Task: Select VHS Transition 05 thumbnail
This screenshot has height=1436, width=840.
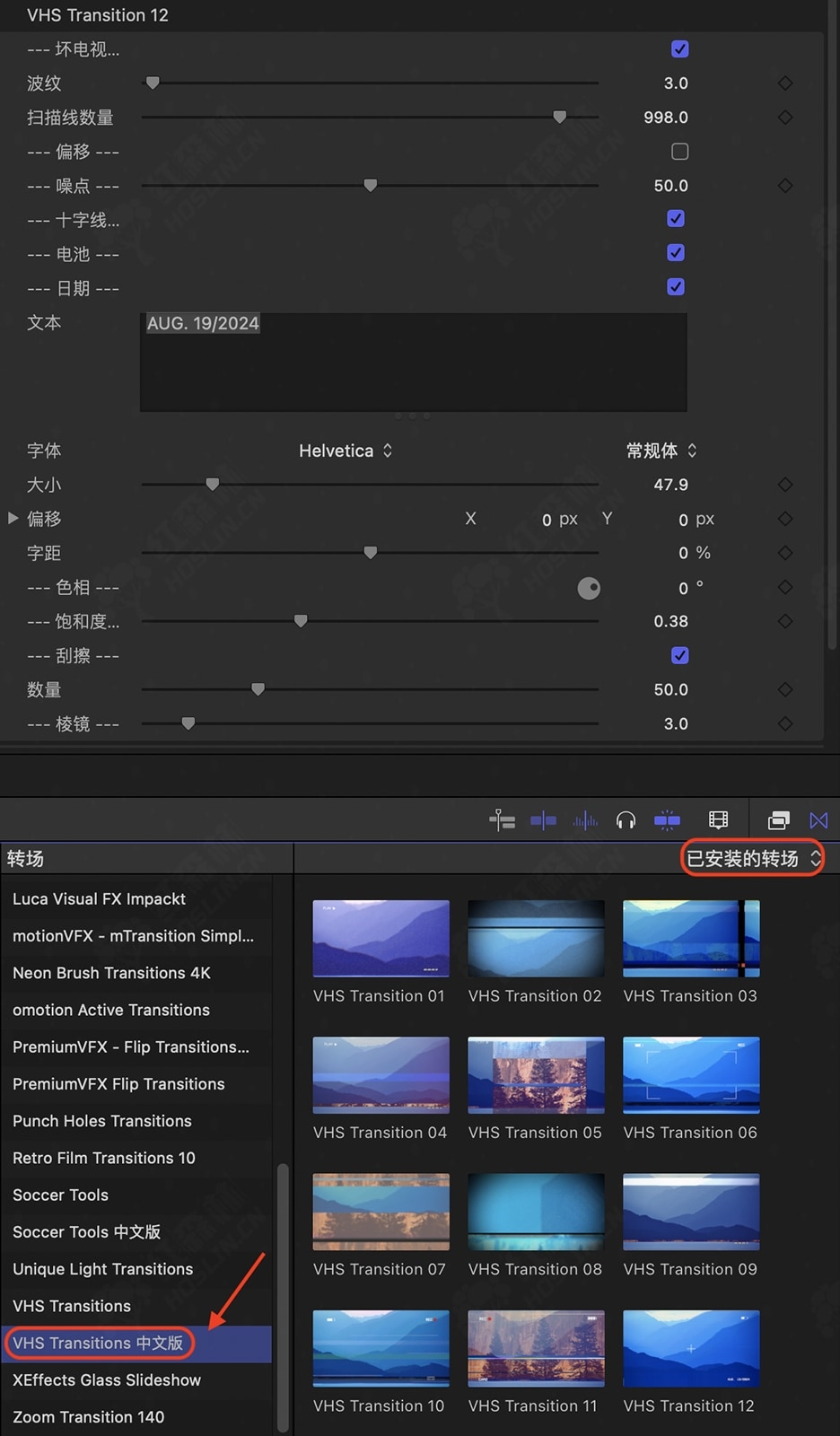Action: [536, 1075]
